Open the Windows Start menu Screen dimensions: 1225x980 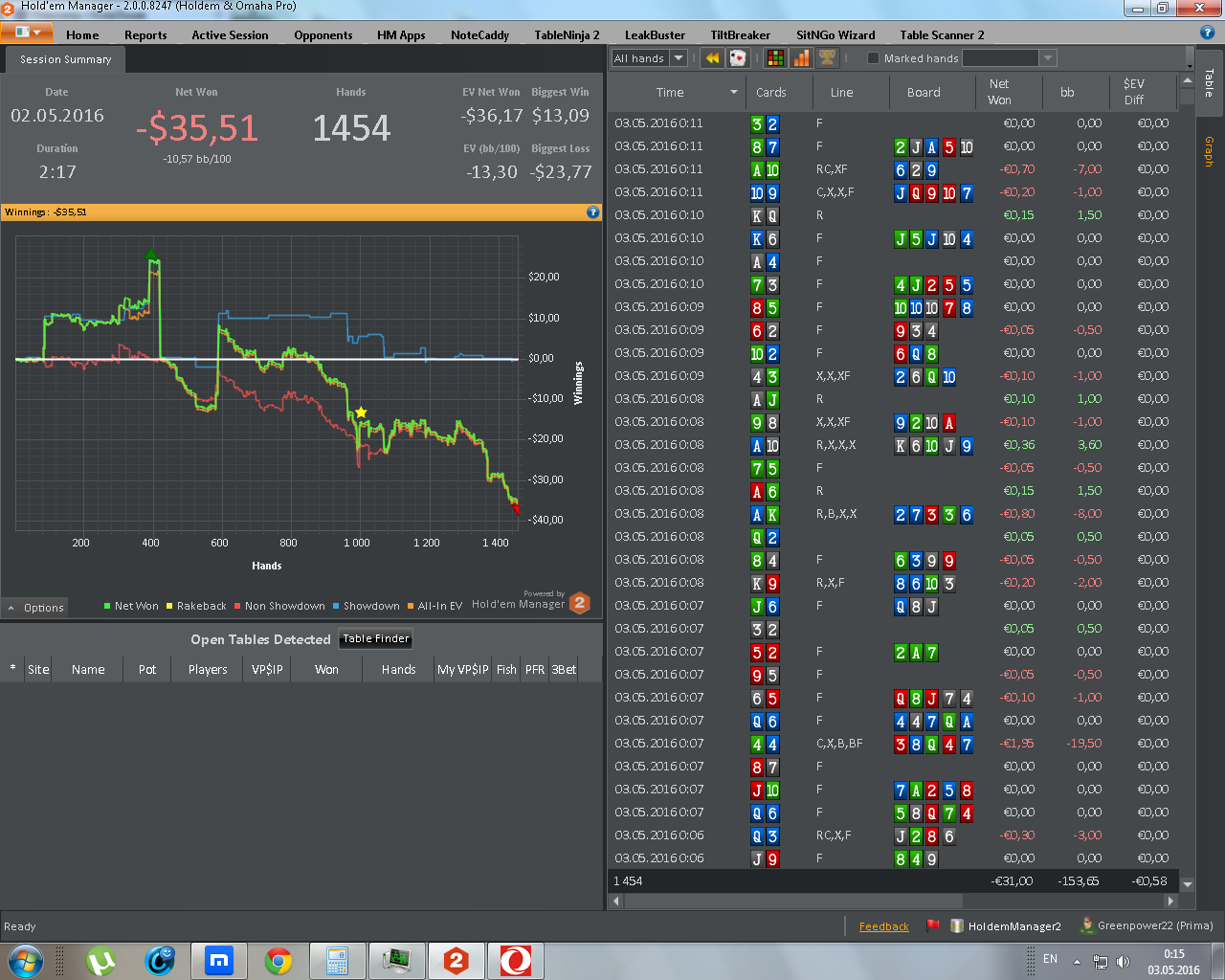click(26, 961)
